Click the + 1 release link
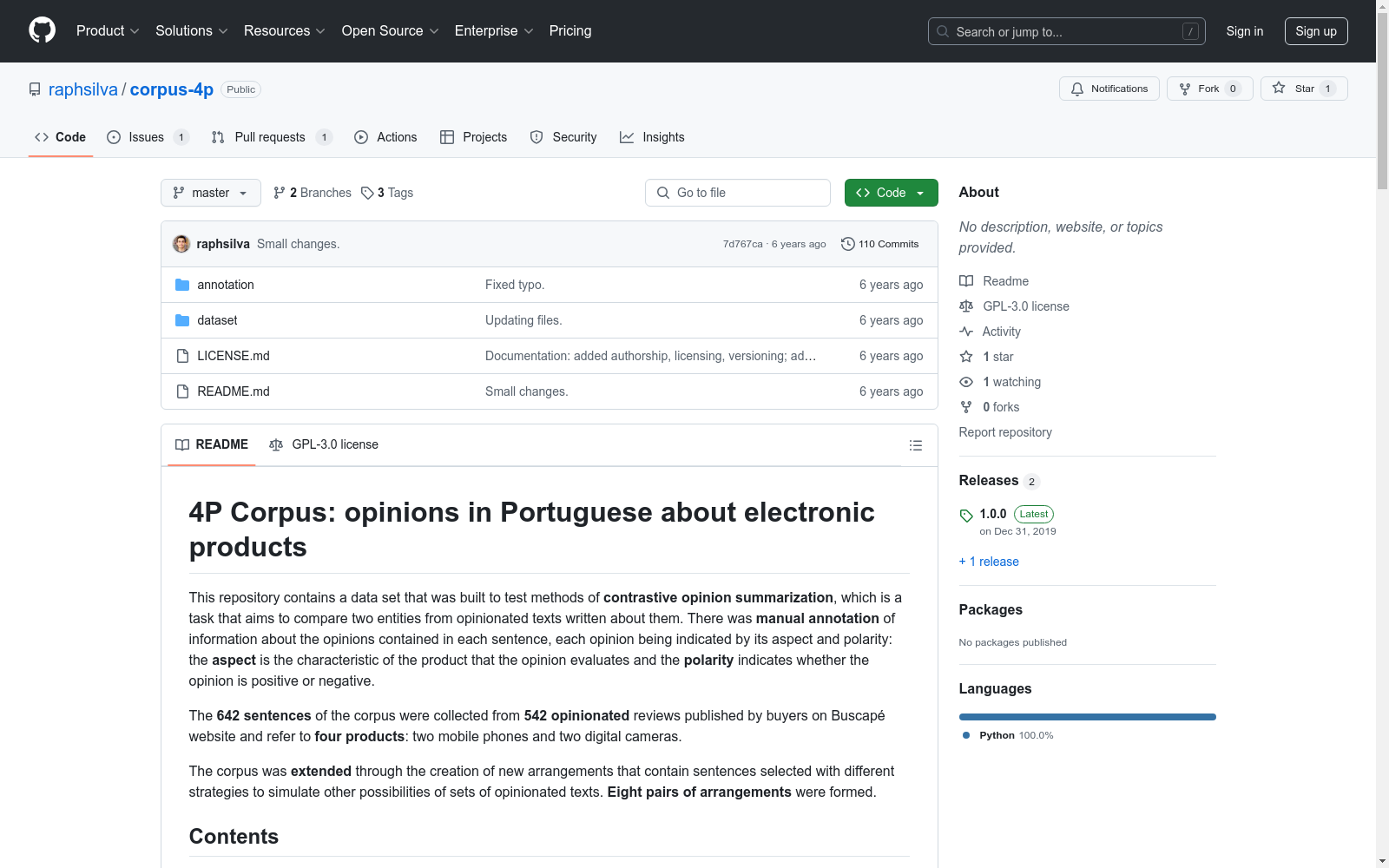Screen dimensions: 1389x868 [989, 562]
